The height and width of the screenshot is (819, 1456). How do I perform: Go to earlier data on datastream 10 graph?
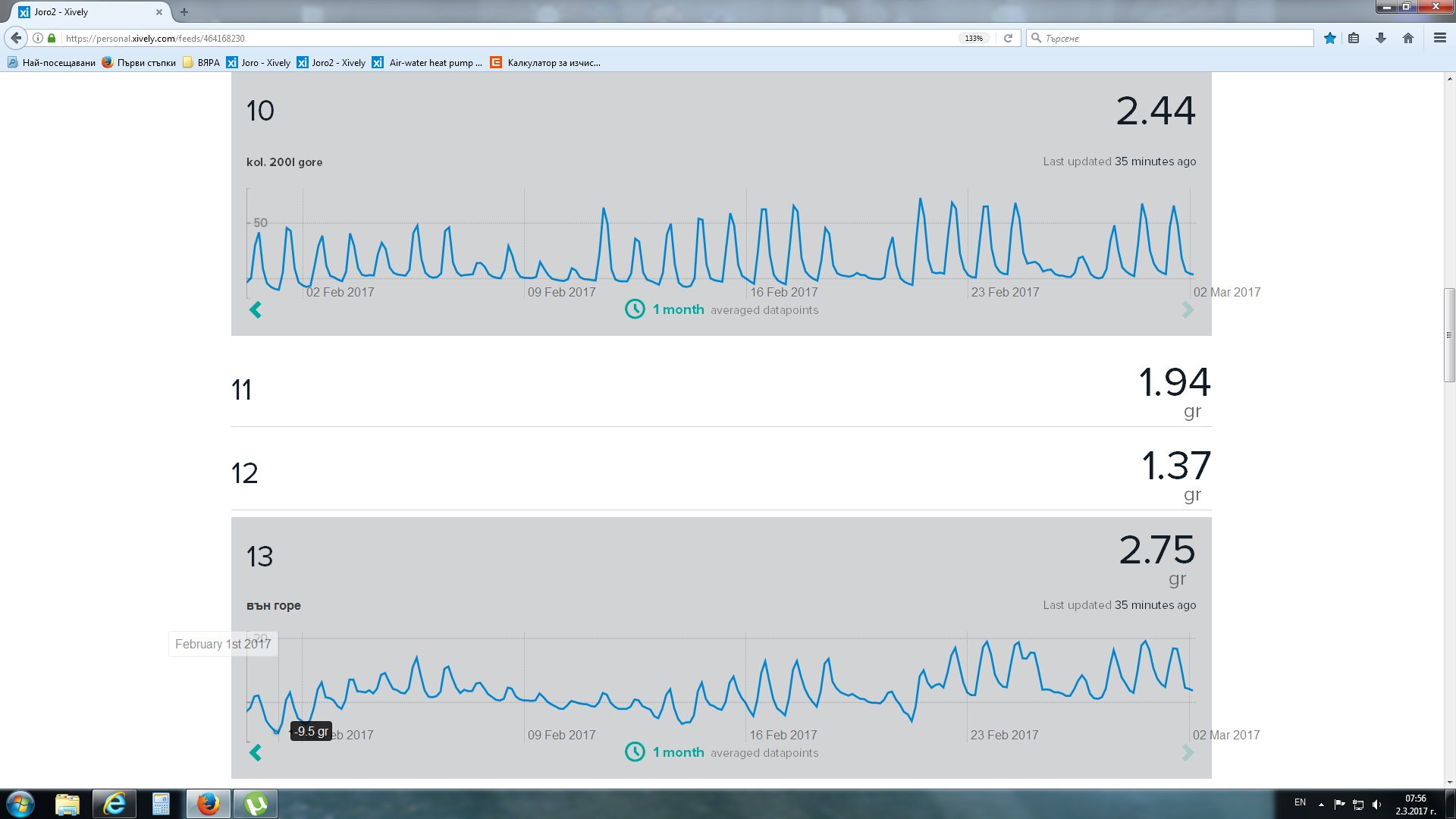point(256,309)
